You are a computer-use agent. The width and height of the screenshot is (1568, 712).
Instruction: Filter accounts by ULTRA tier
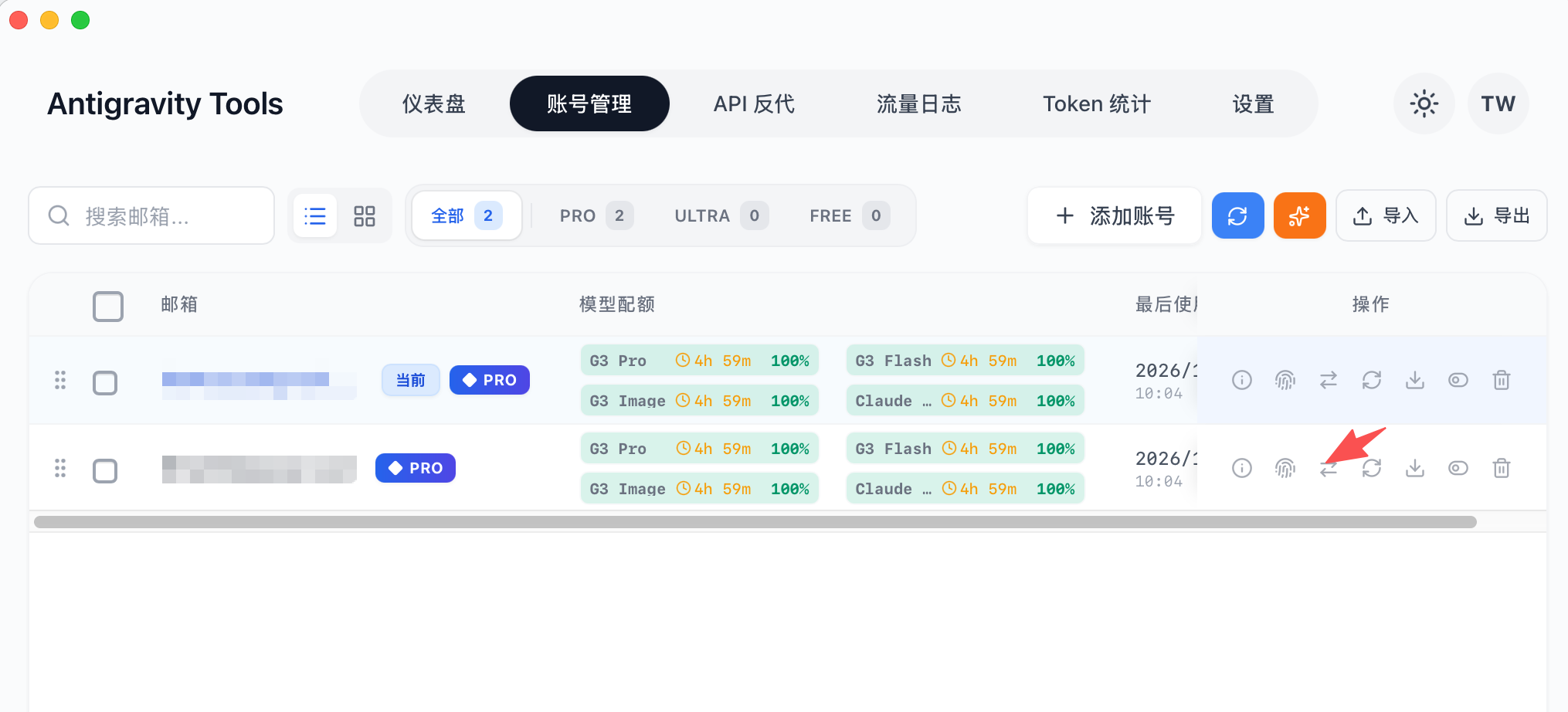point(721,215)
